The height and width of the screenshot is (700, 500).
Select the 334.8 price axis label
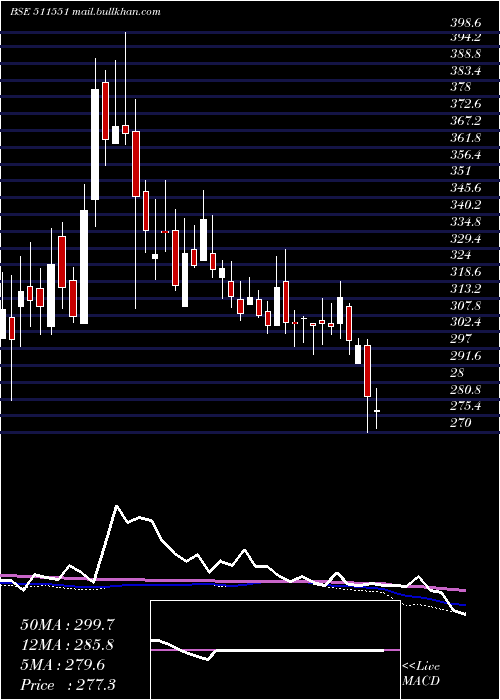(x=466, y=222)
